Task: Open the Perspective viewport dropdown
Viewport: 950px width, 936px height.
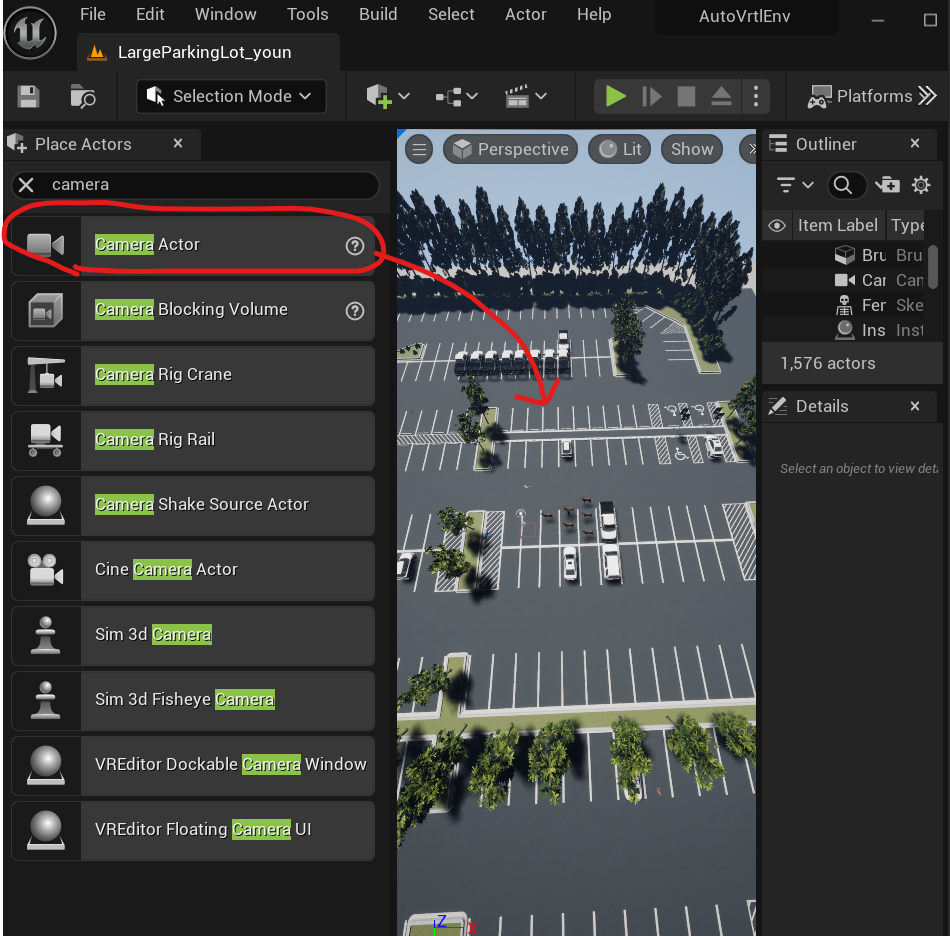Action: pos(510,148)
